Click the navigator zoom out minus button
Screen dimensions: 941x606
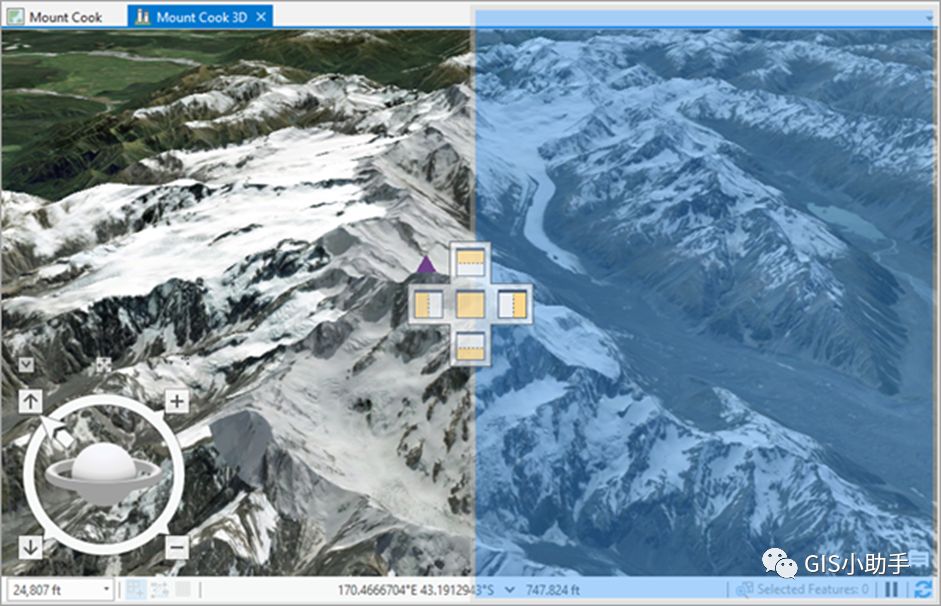coord(177,547)
